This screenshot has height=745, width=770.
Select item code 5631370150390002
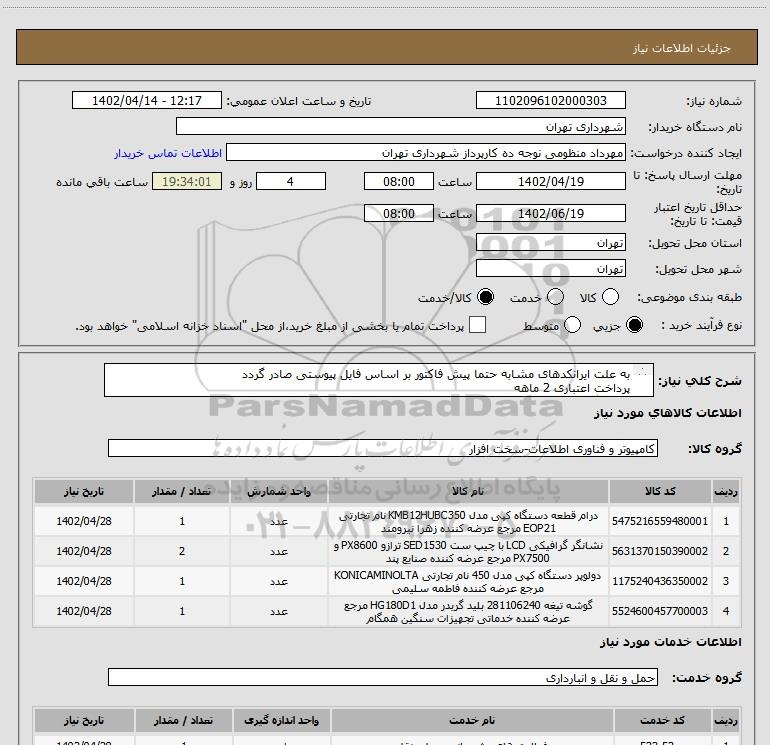tap(660, 551)
